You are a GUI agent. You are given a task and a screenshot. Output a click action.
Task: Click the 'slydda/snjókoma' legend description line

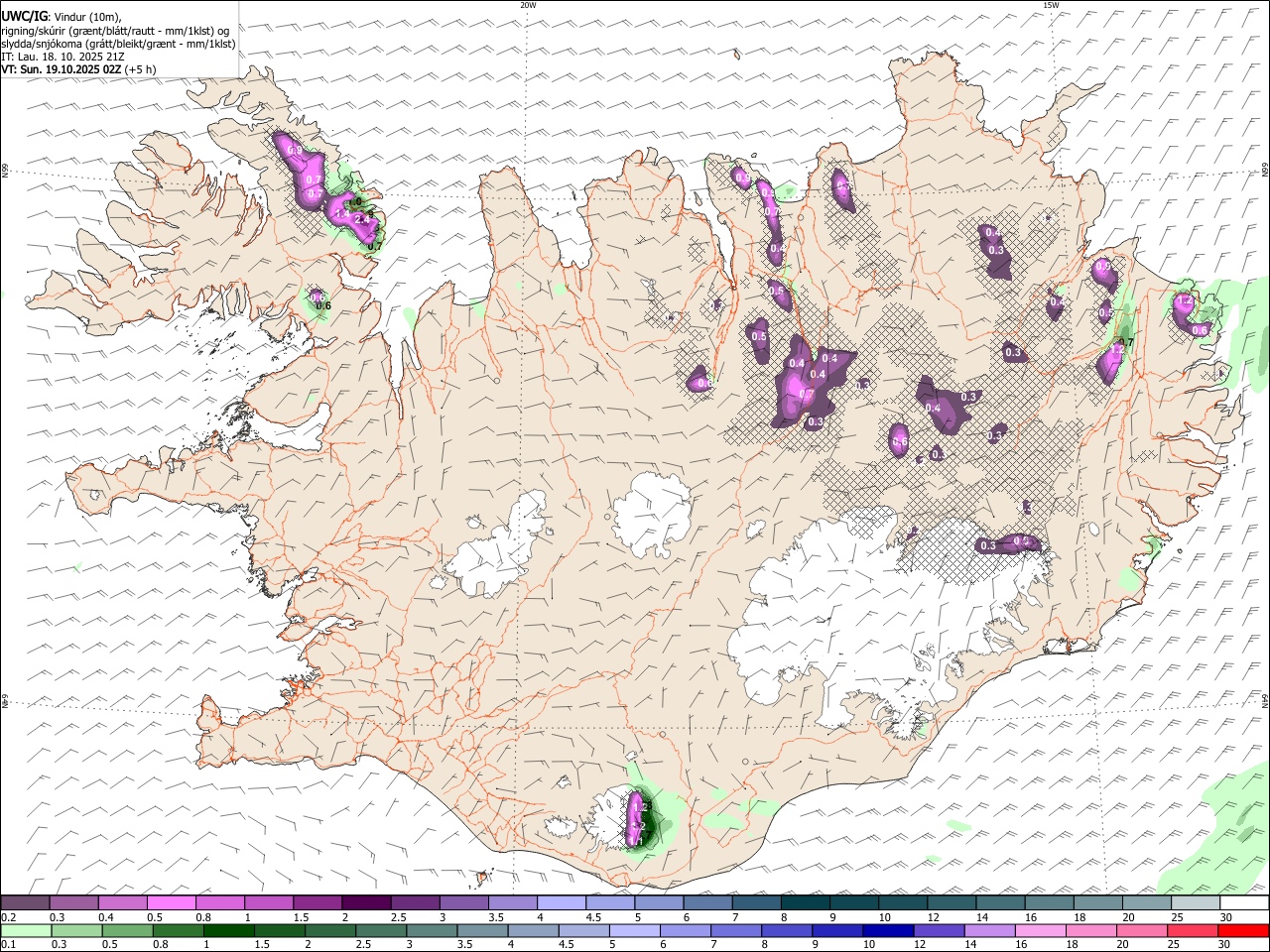(118, 44)
